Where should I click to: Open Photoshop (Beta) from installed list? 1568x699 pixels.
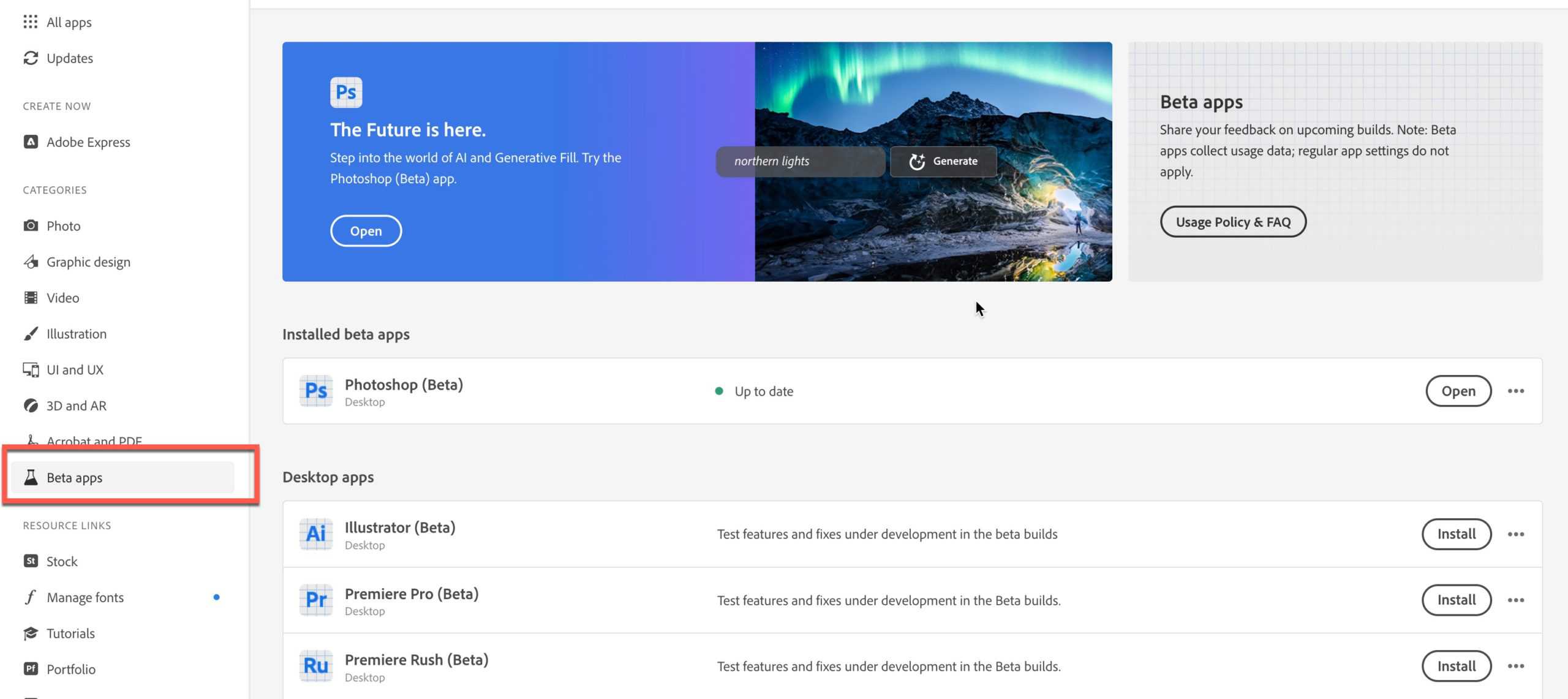[x=1458, y=391]
